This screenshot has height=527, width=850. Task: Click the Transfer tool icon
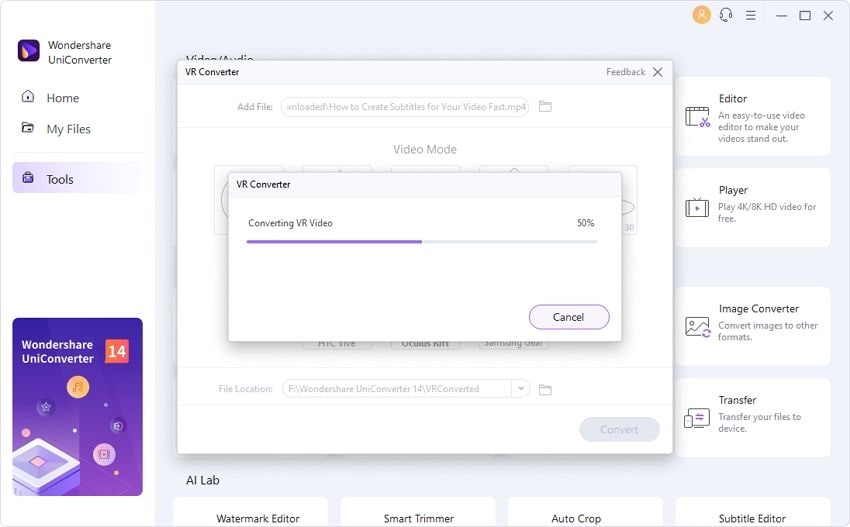[697, 417]
